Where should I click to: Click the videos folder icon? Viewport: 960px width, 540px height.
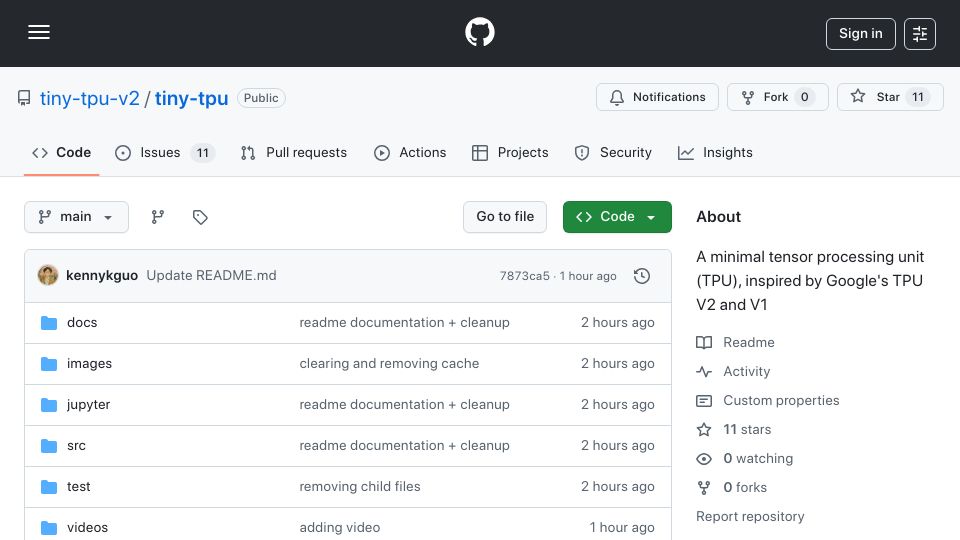pyautogui.click(x=49, y=528)
